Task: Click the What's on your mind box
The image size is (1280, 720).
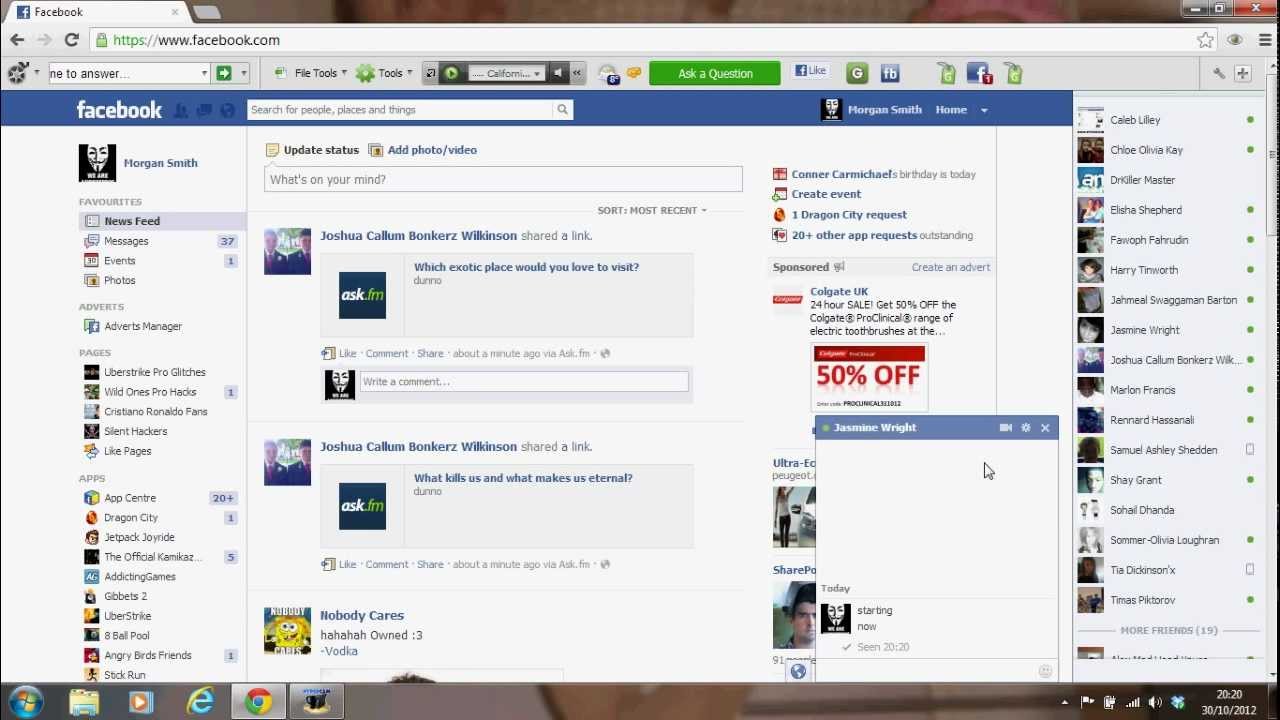Action: point(503,180)
